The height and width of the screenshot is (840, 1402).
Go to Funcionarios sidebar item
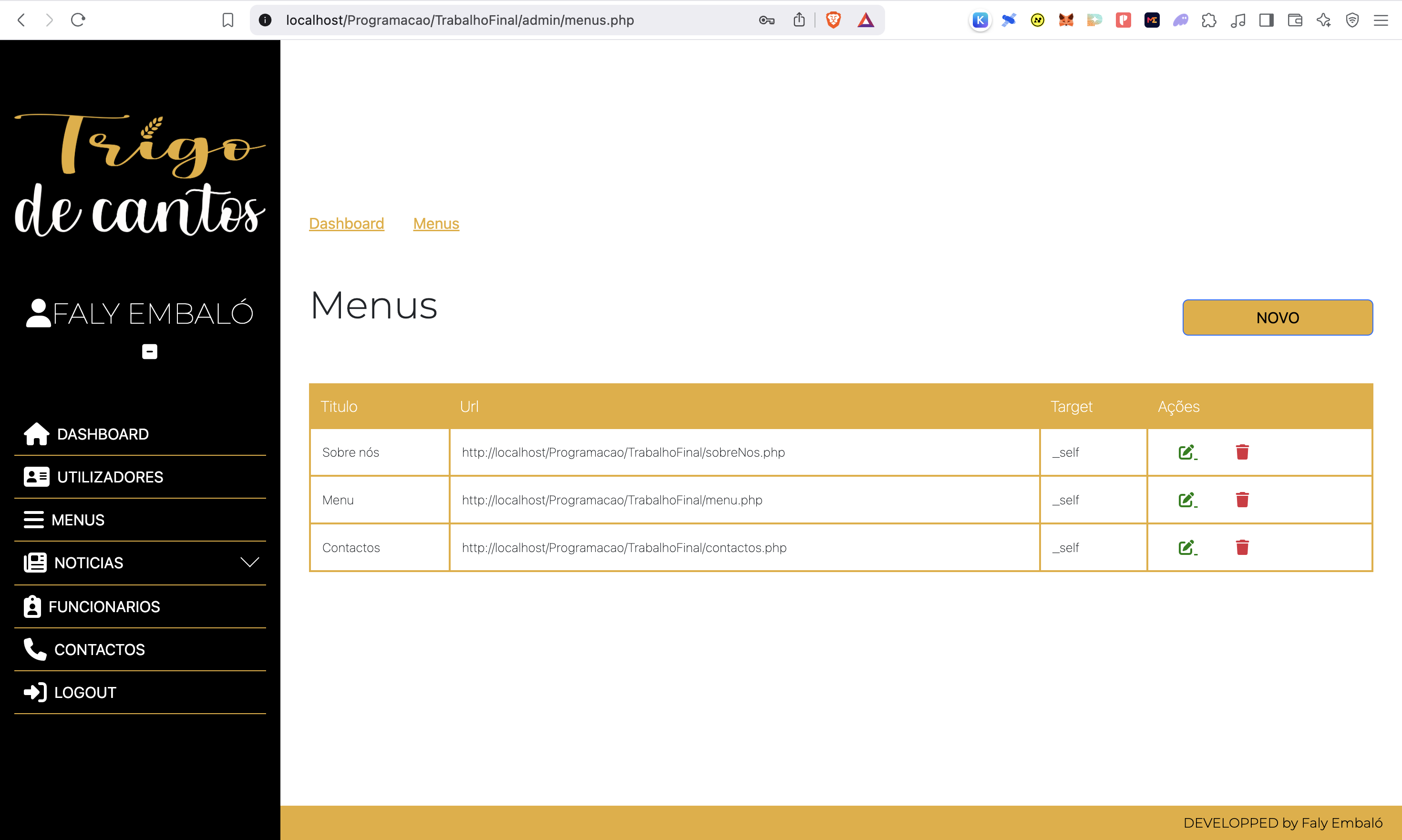103,607
